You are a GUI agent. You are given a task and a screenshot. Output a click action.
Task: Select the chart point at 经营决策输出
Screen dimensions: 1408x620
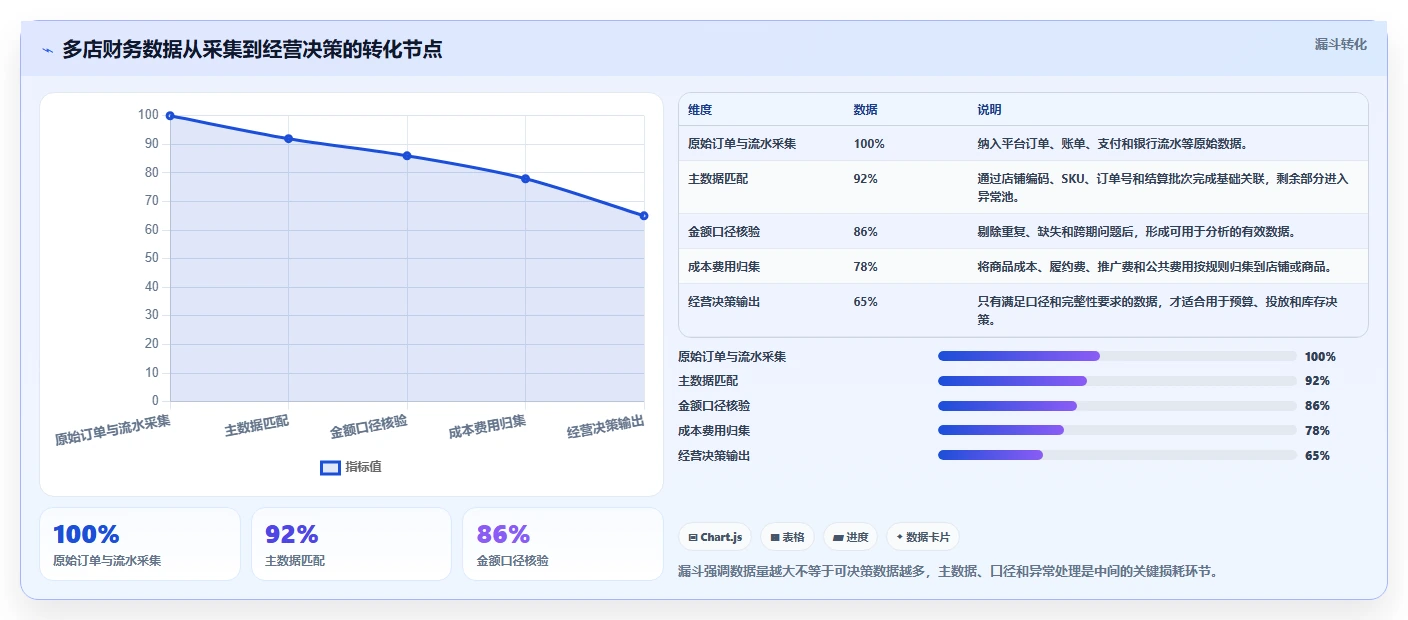(x=644, y=216)
